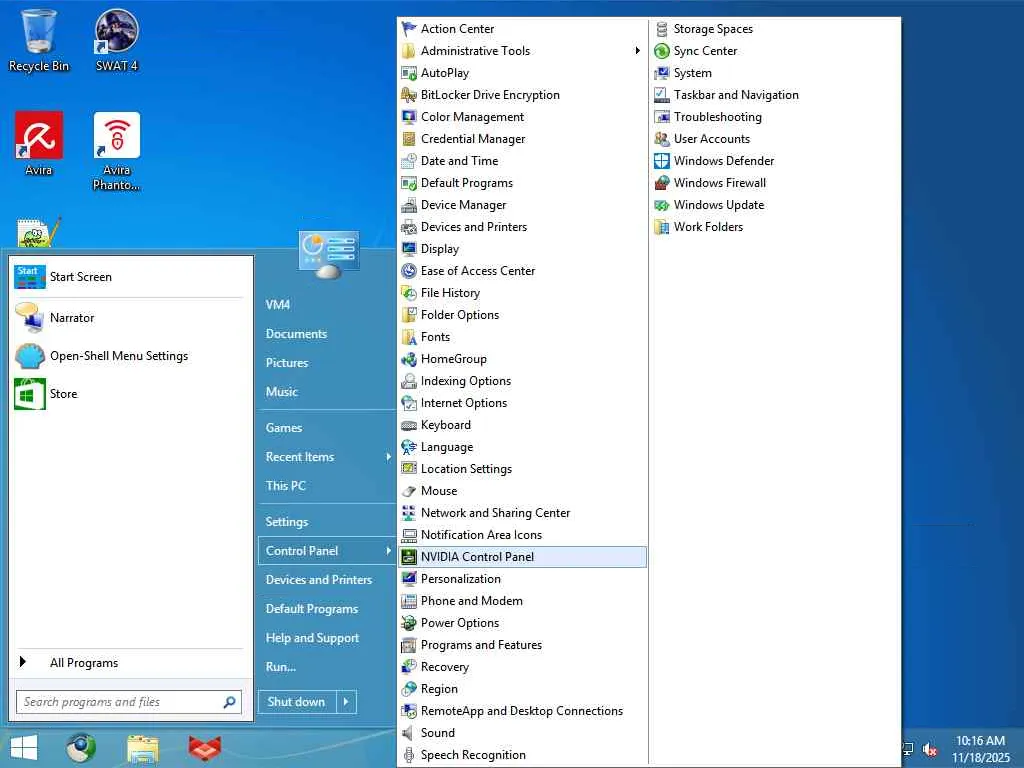Click the Sync Center icon
The image size is (1024, 768).
(662, 51)
